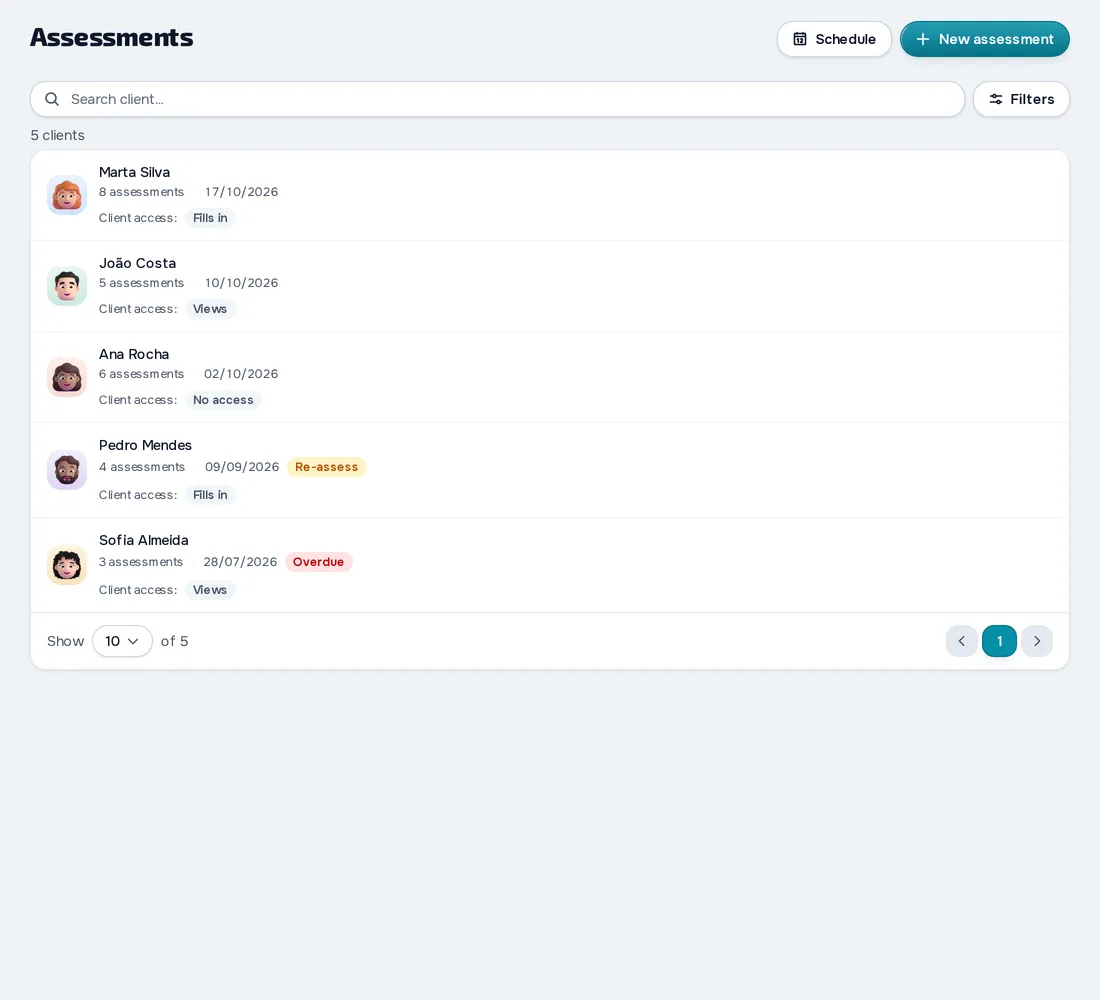This screenshot has width=1100, height=1000.
Task: Click the Overdue badge on Sofia Almeida
Action: 318,562
